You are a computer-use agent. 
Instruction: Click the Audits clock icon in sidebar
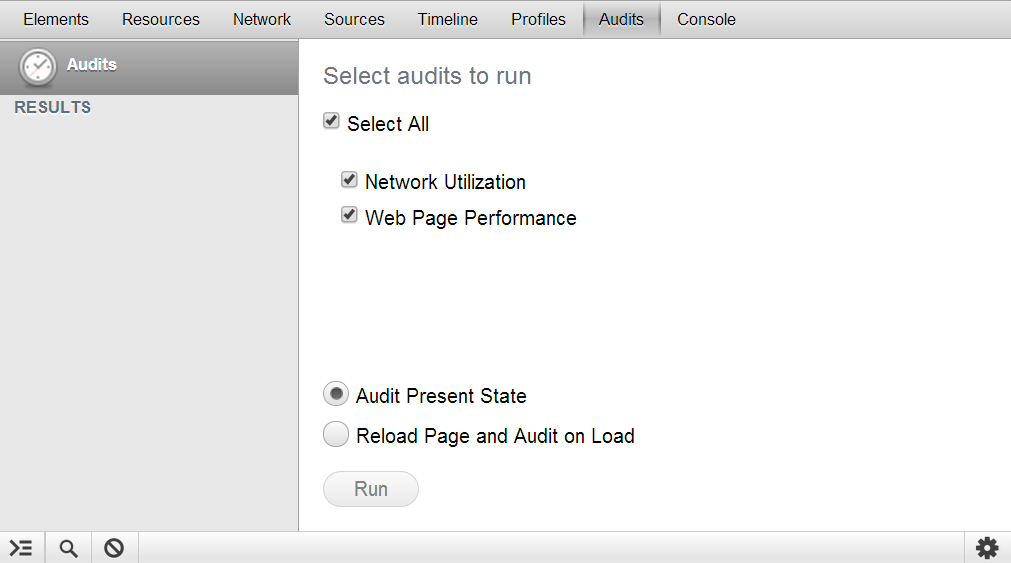click(38, 67)
